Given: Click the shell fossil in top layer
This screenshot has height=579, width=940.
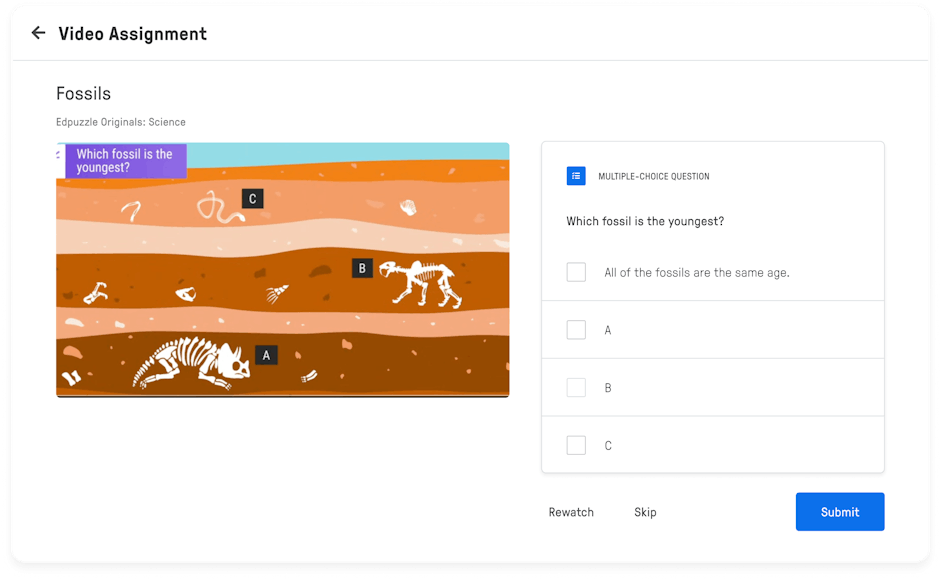Looking at the screenshot, I should click(x=408, y=207).
